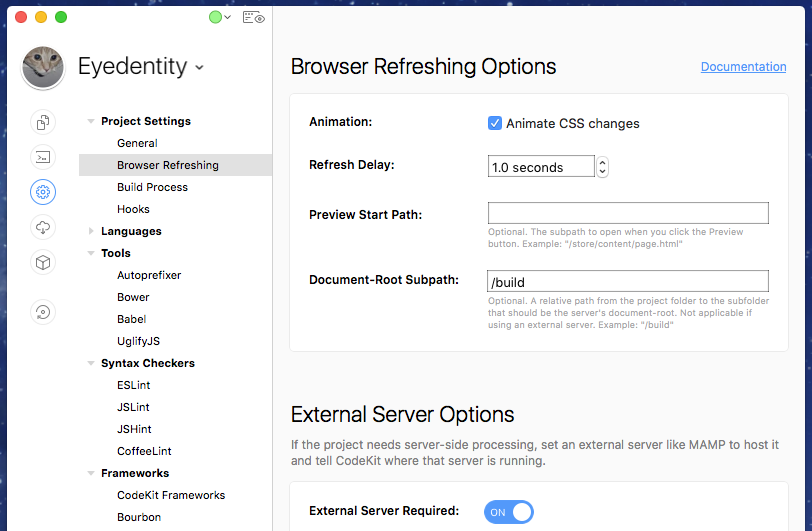Click the Preview Start Path field
Image resolution: width=812 pixels, height=531 pixels.
pyautogui.click(x=628, y=213)
